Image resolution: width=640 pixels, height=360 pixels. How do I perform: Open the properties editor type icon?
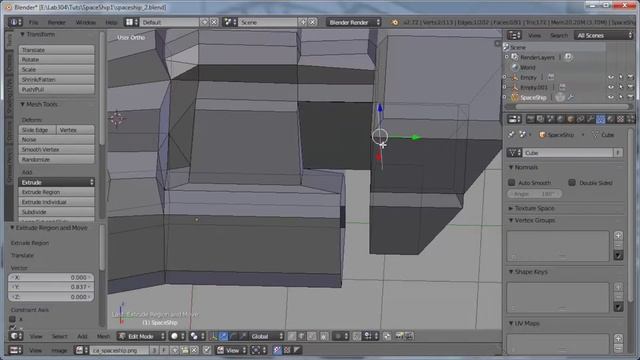tap(514, 119)
